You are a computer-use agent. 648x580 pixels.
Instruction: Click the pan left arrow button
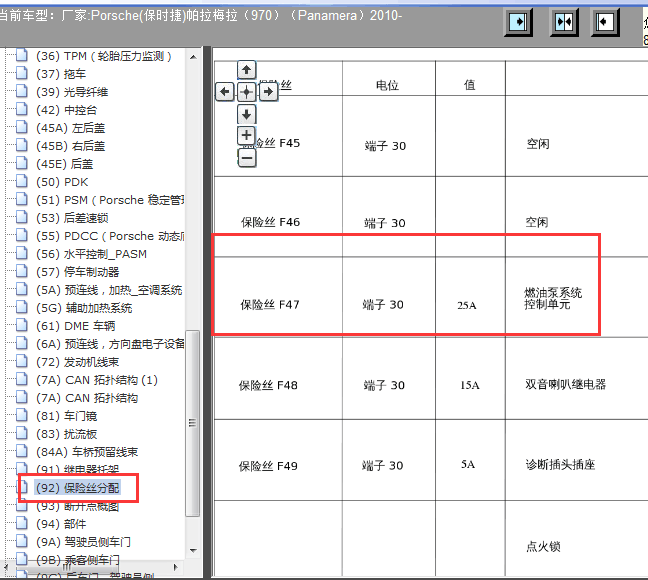(225, 91)
